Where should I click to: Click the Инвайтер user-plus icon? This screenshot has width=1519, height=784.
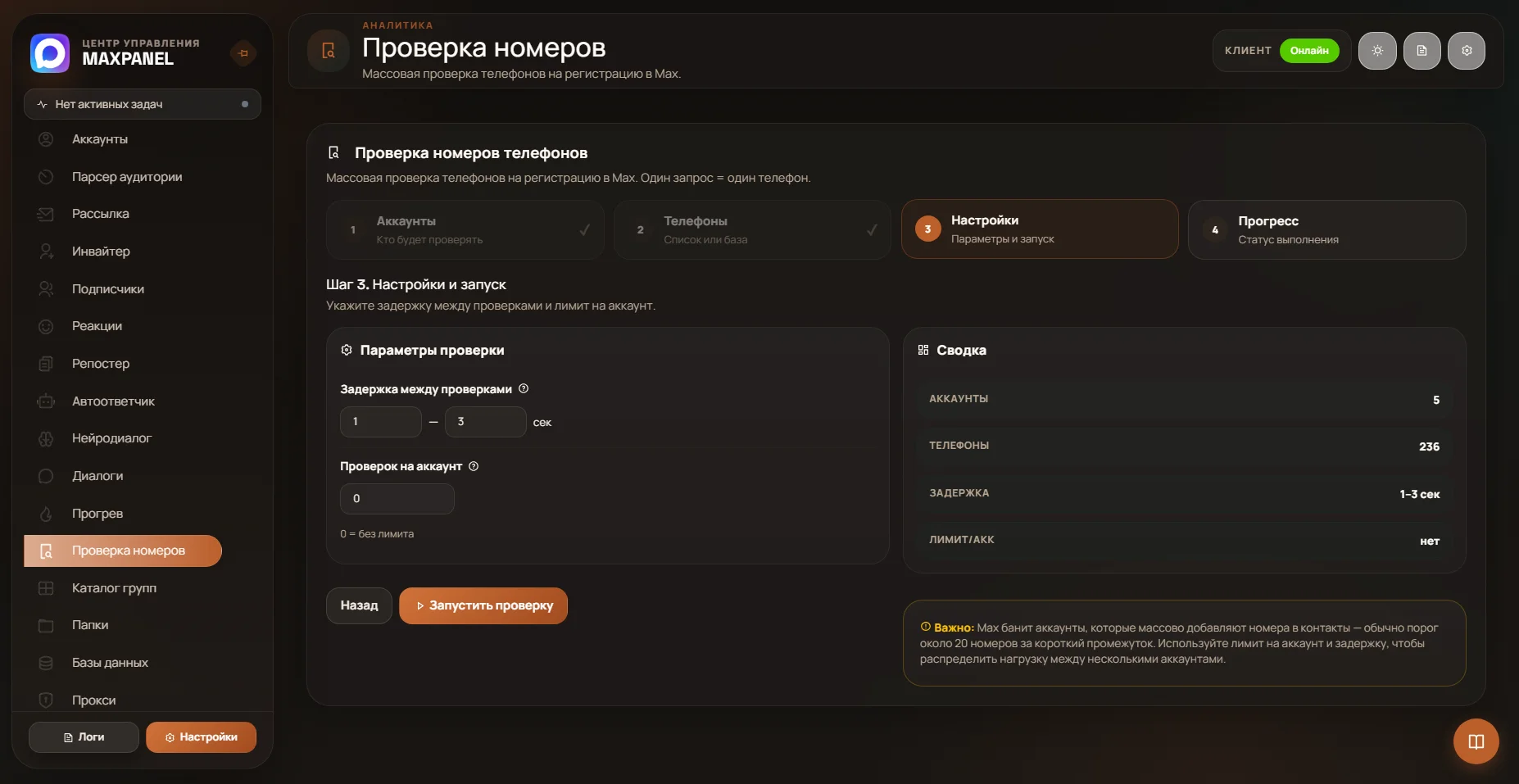pyautogui.click(x=46, y=252)
